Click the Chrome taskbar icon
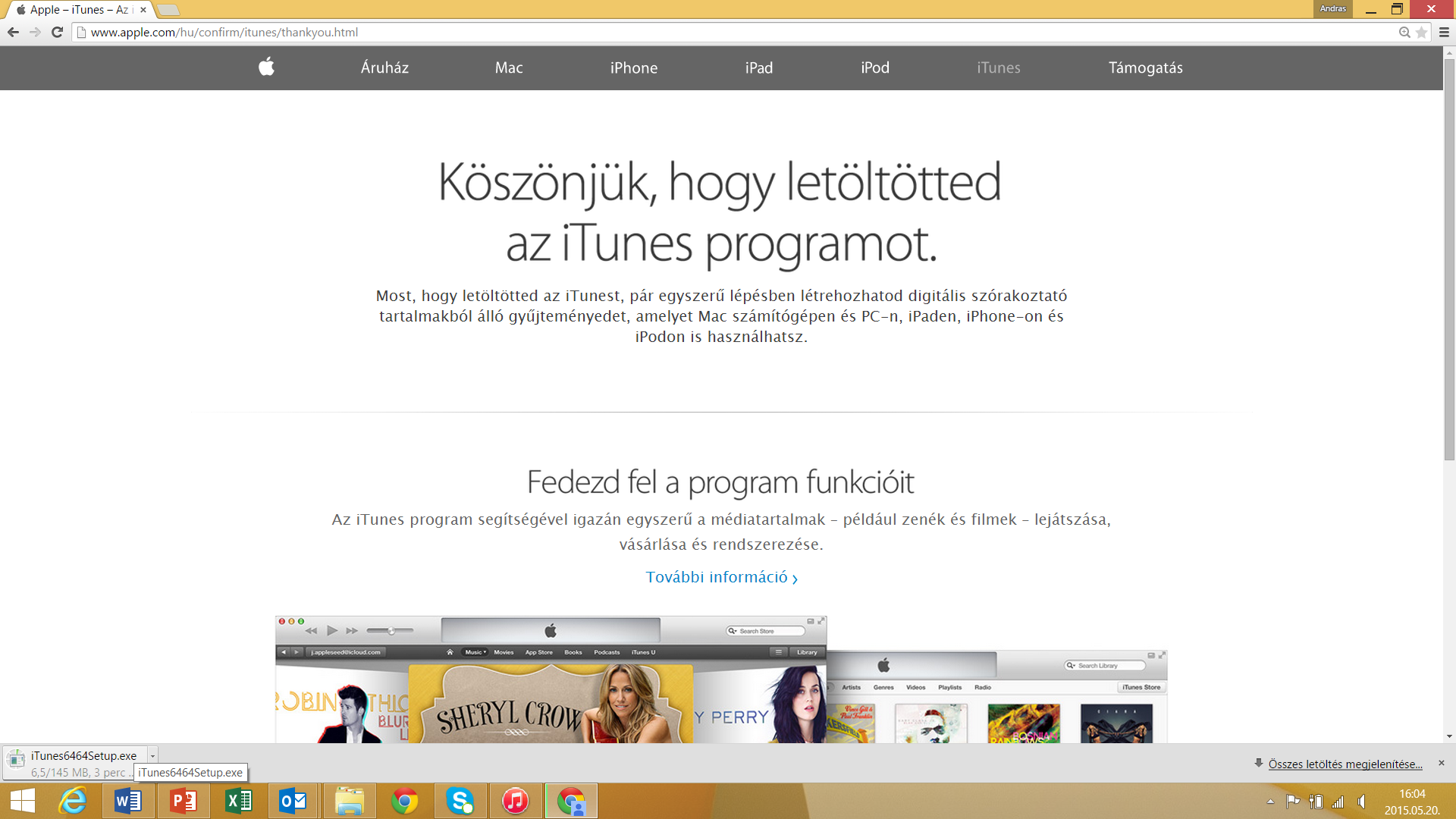 coord(404,801)
